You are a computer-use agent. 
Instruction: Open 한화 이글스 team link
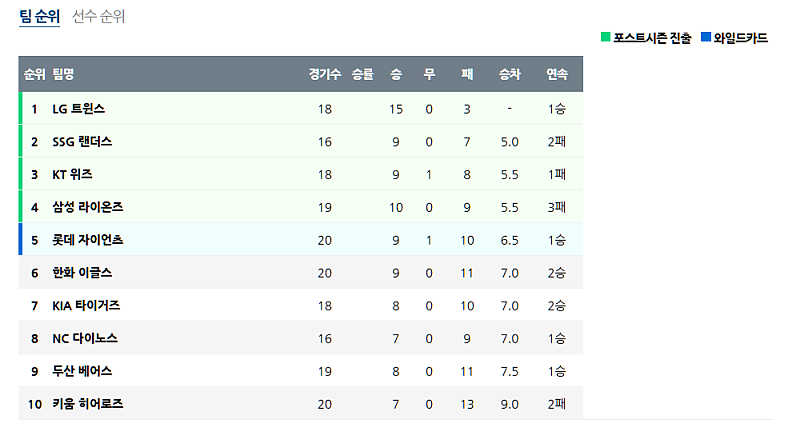pyautogui.click(x=82, y=273)
